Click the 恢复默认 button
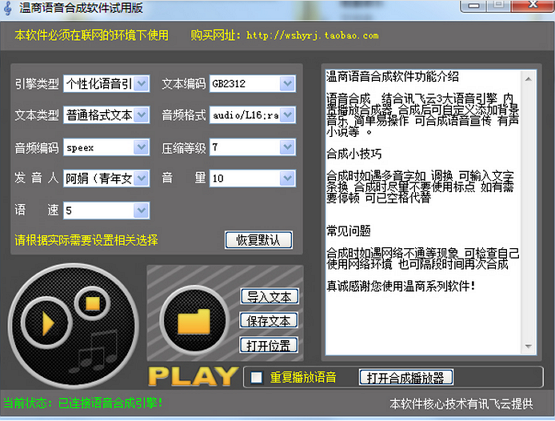Screen dimensions: 555x421 click(x=258, y=240)
